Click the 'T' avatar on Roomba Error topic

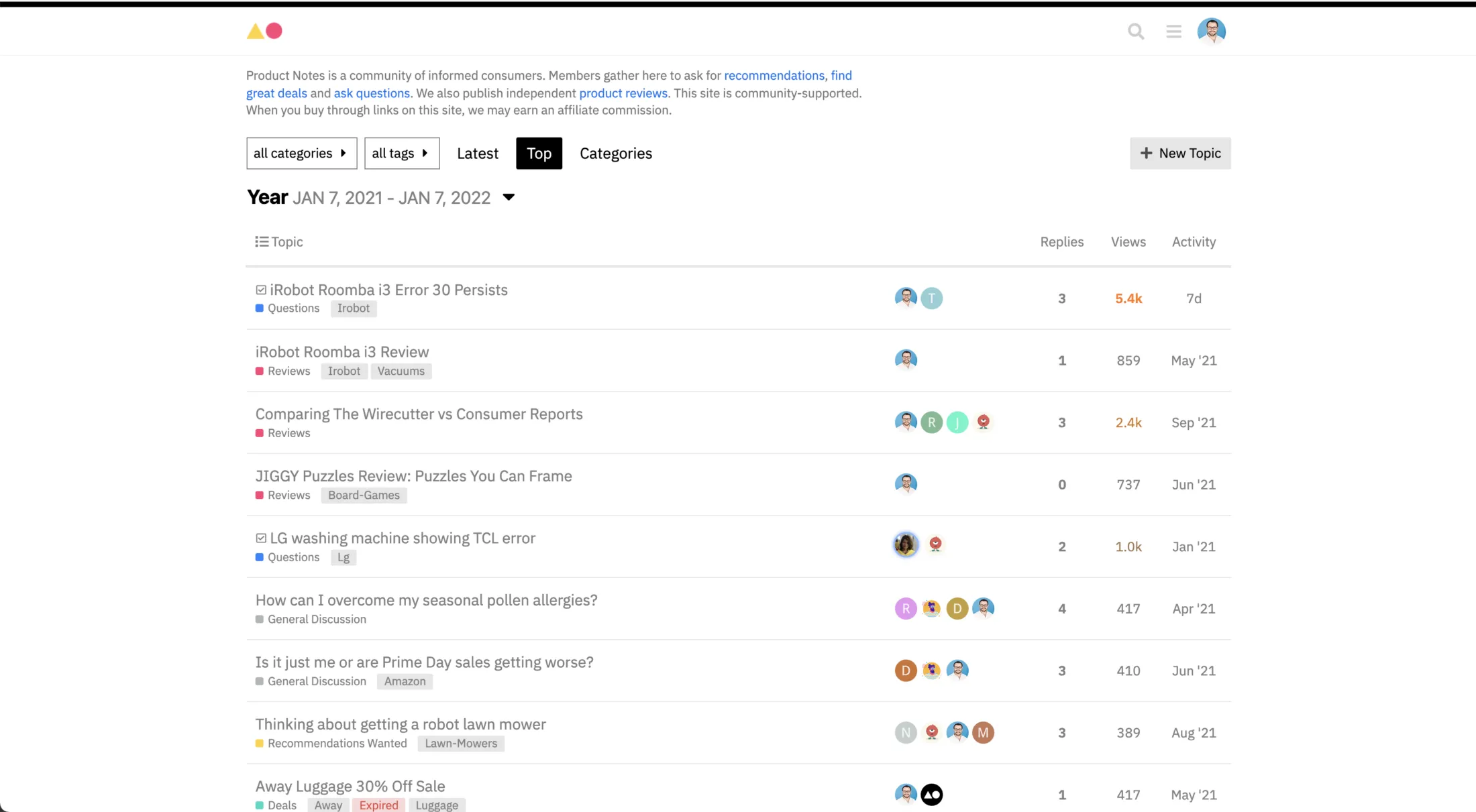pyautogui.click(x=931, y=298)
